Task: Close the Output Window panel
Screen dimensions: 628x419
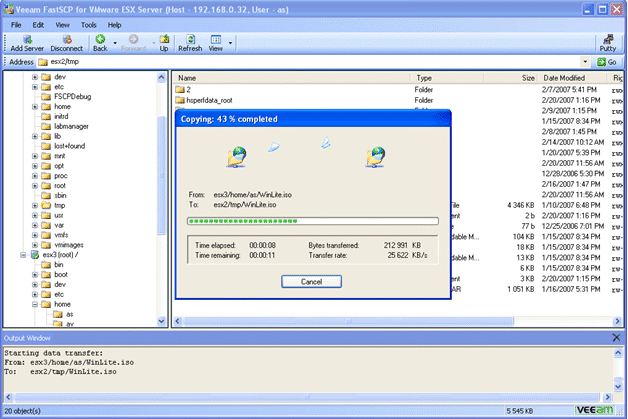Action: 618,338
